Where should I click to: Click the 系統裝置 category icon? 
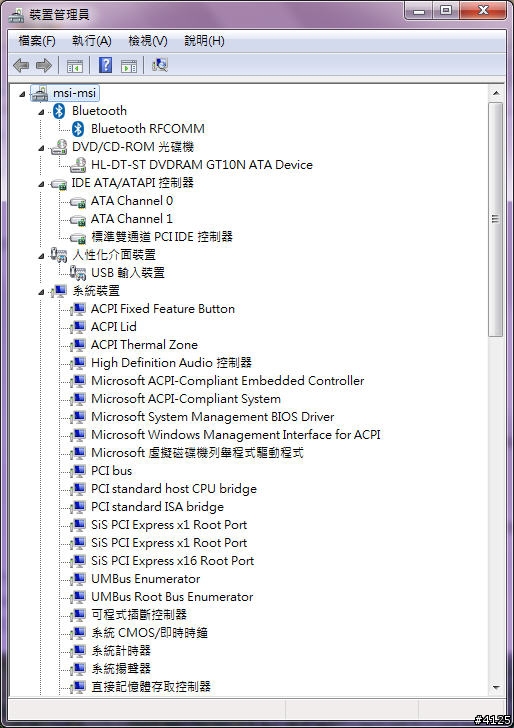click(59, 291)
